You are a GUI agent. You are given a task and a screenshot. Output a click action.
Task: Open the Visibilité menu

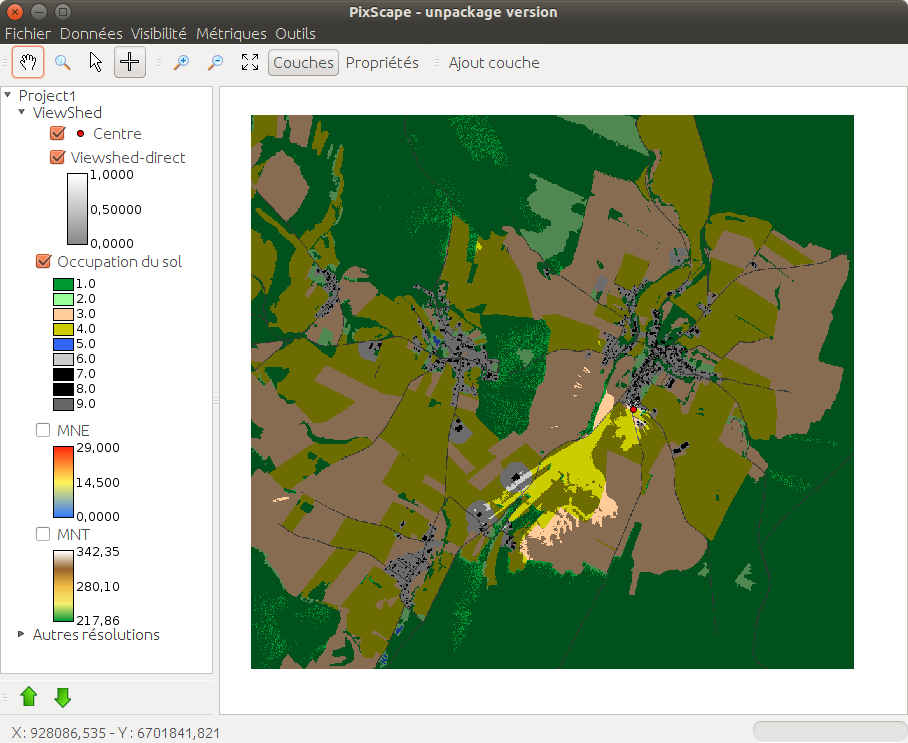160,34
